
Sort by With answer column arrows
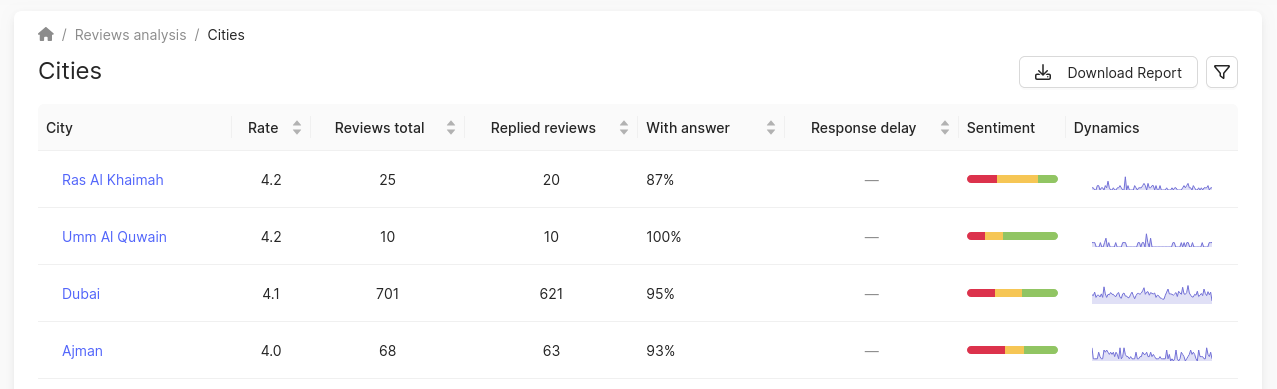[771, 128]
